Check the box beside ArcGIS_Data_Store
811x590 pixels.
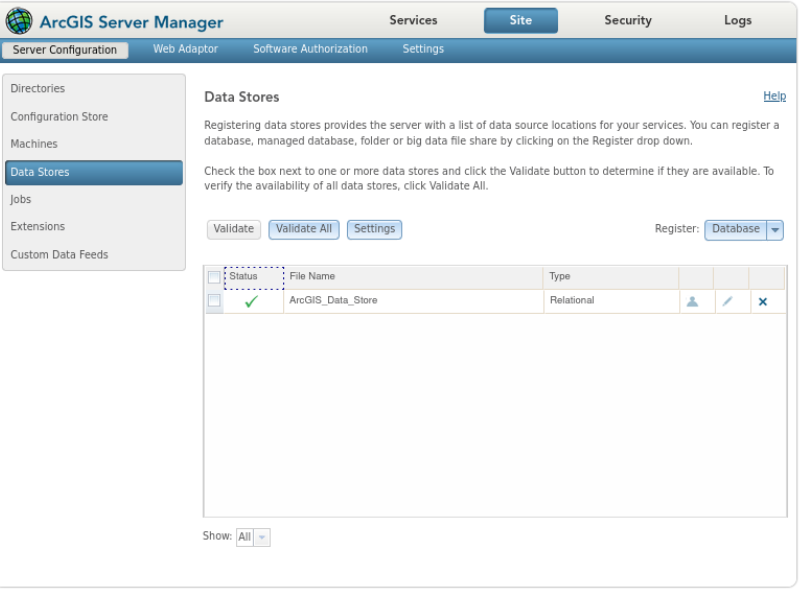point(214,300)
